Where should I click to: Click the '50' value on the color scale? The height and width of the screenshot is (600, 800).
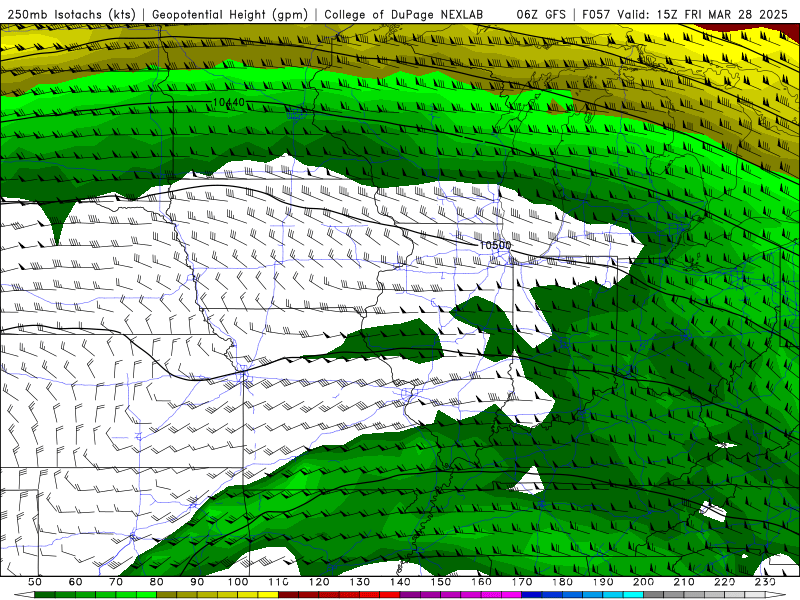pos(35,582)
